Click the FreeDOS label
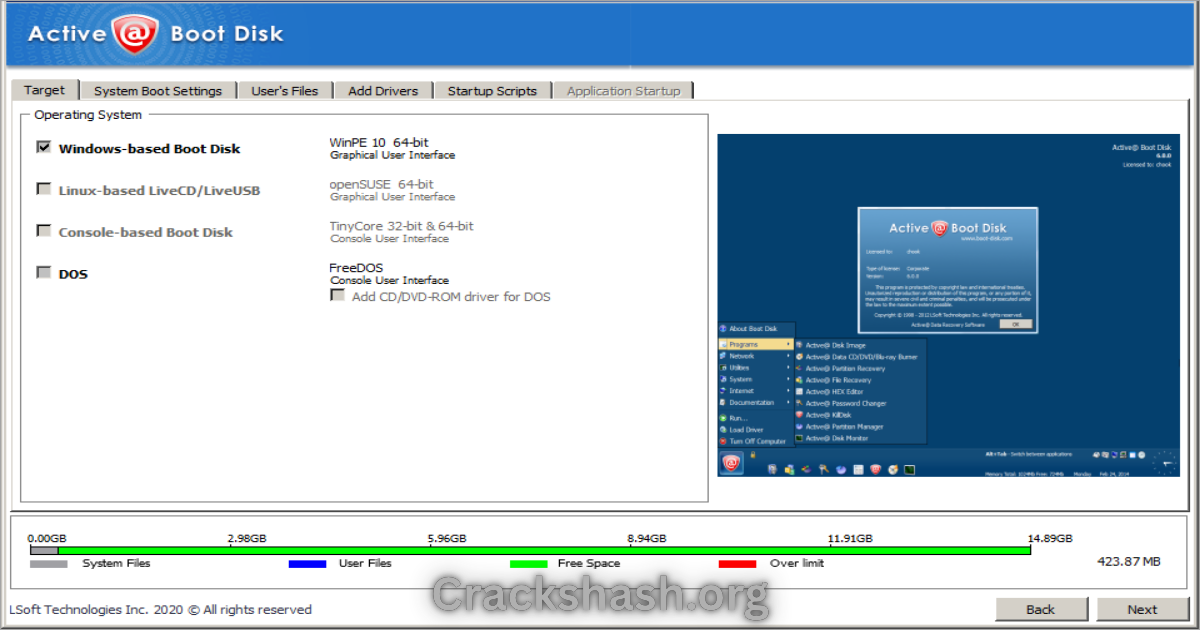 click(x=356, y=268)
